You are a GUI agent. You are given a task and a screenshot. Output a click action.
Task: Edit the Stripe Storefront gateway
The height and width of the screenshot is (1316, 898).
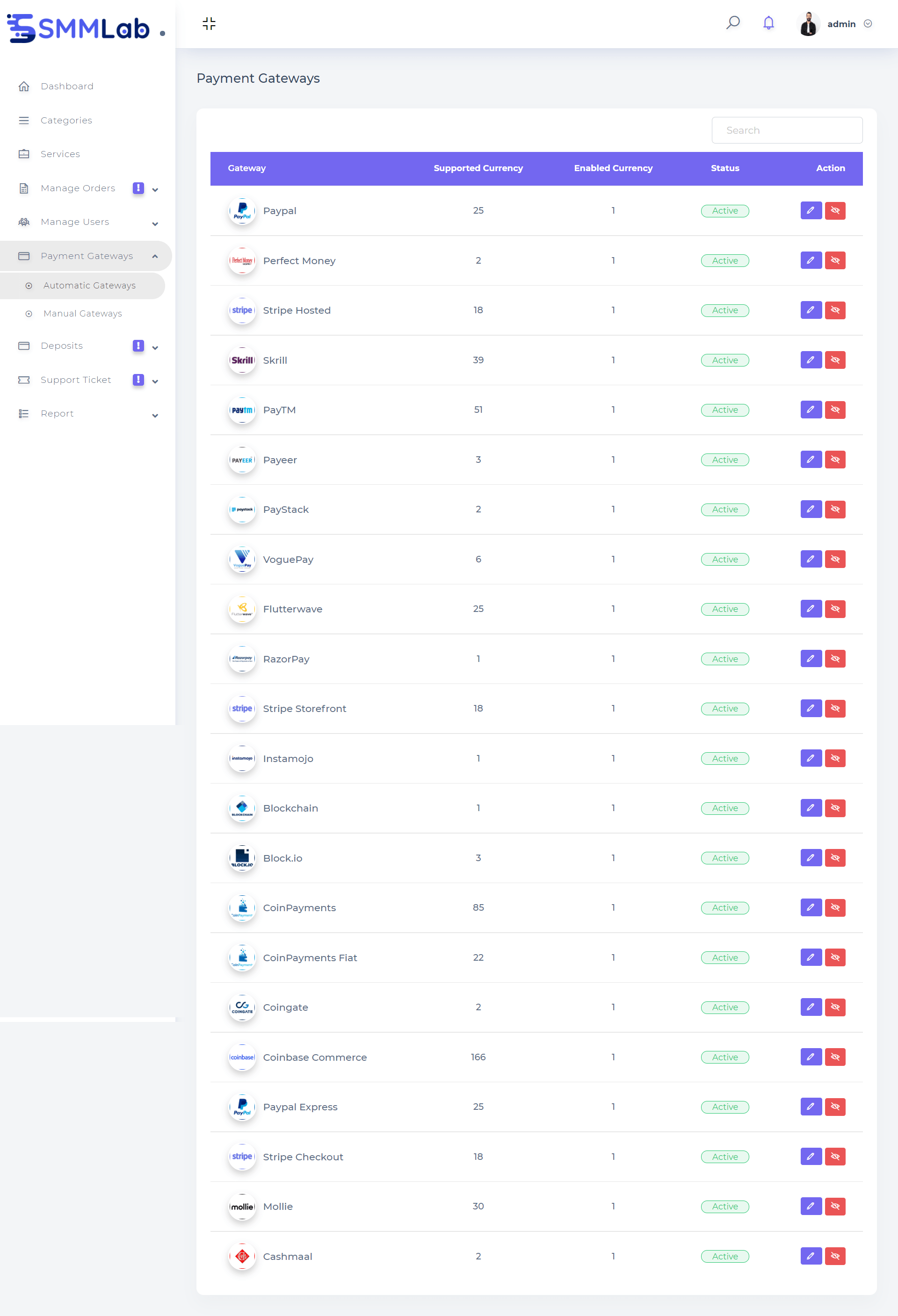(x=811, y=709)
